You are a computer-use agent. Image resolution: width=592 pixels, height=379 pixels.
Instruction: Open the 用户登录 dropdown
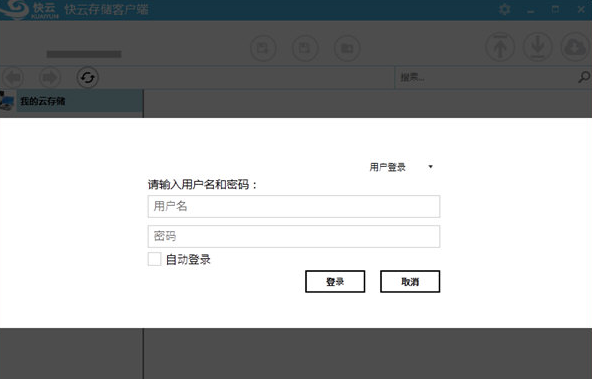pyautogui.click(x=401, y=167)
